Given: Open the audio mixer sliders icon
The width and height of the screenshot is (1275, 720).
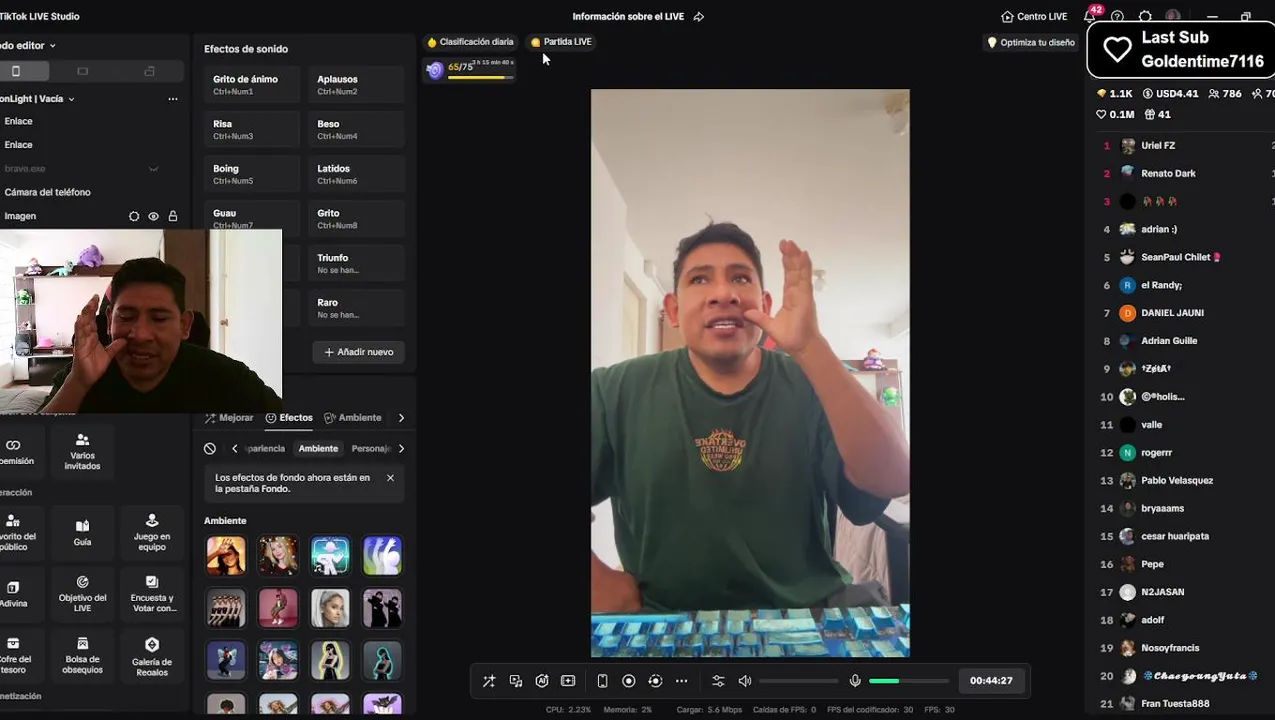Looking at the screenshot, I should coord(718,681).
